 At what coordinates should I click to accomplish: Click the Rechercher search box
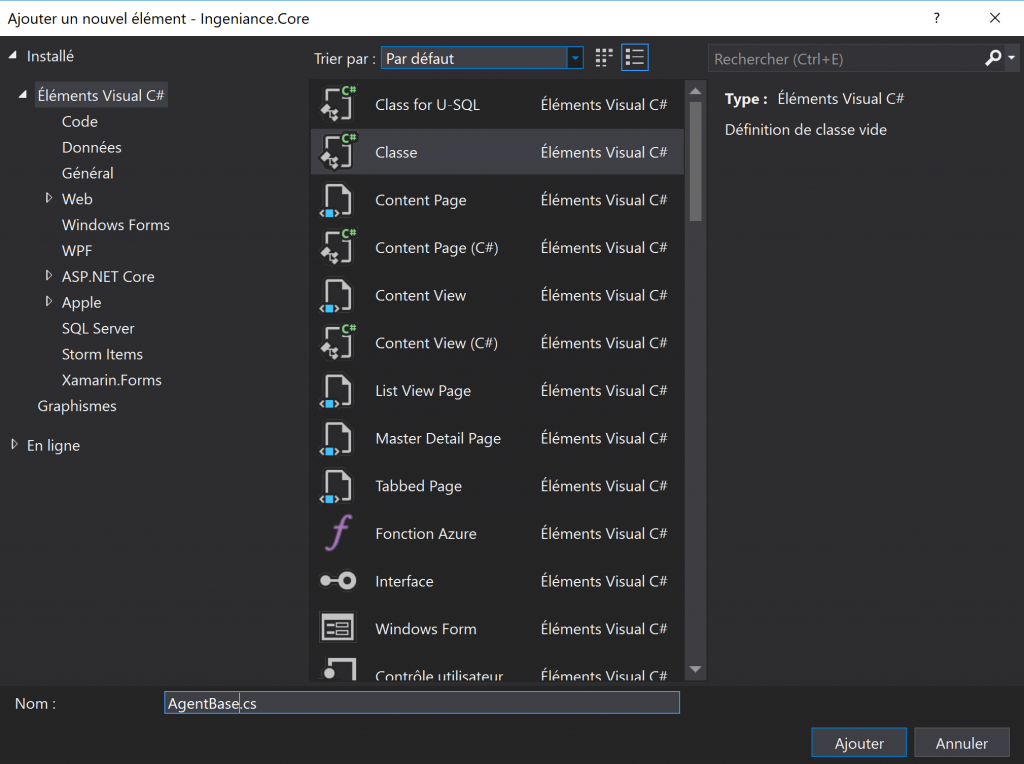pyautogui.click(x=846, y=59)
